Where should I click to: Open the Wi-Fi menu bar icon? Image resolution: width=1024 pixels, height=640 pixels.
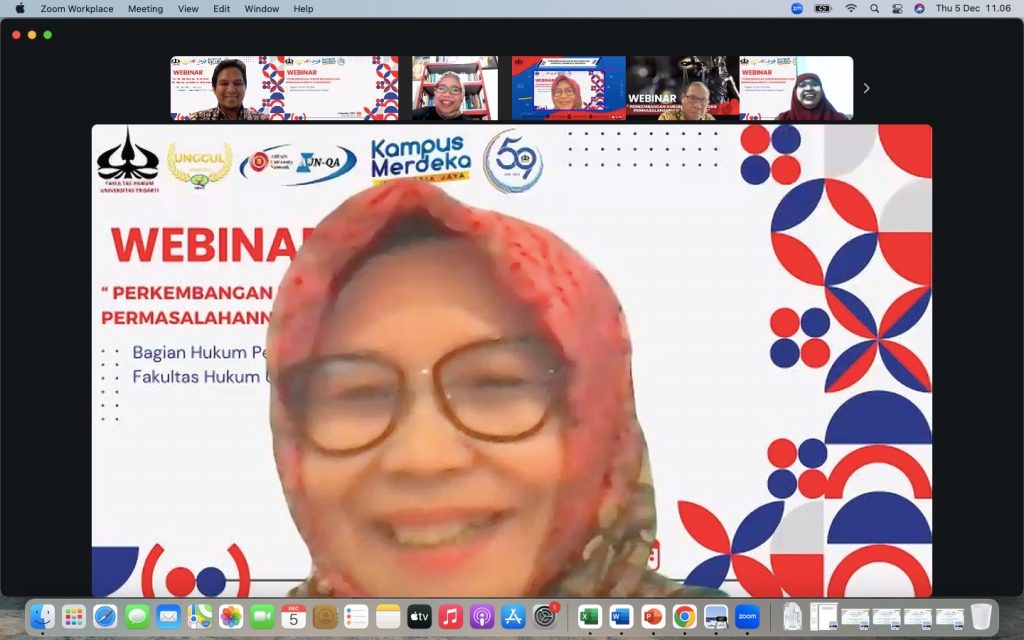(850, 8)
